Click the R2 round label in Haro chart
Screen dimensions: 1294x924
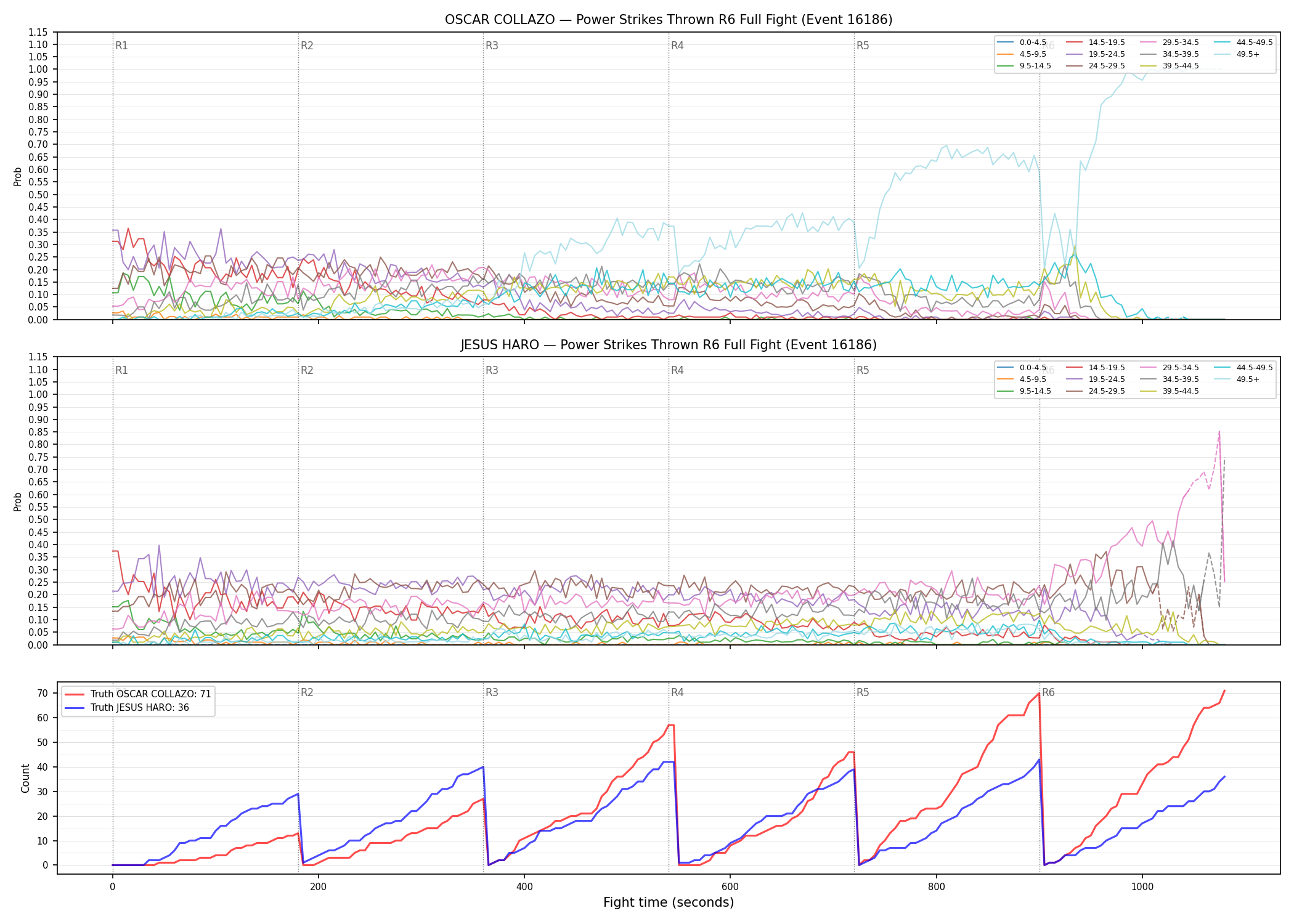coord(307,371)
